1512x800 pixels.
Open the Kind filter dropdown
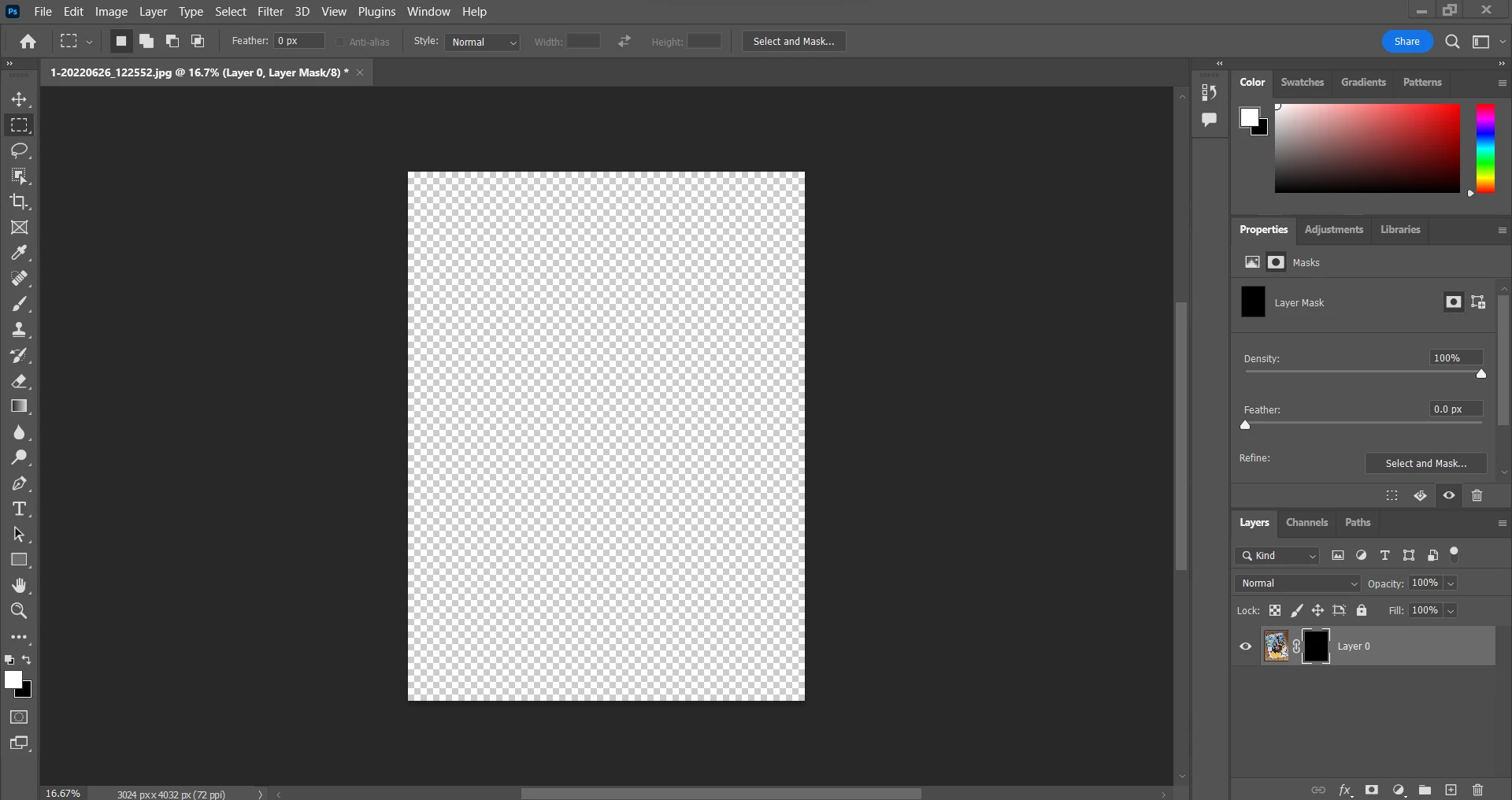[1277, 556]
